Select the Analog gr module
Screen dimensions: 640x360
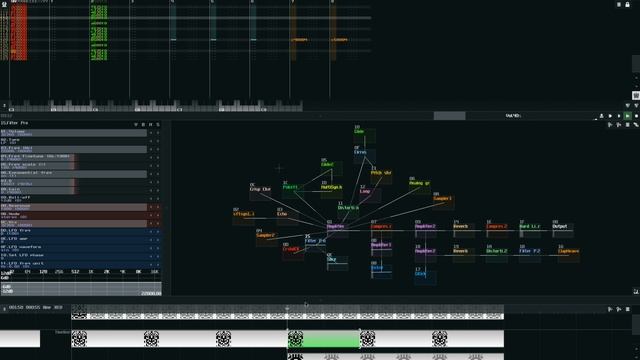420,186
